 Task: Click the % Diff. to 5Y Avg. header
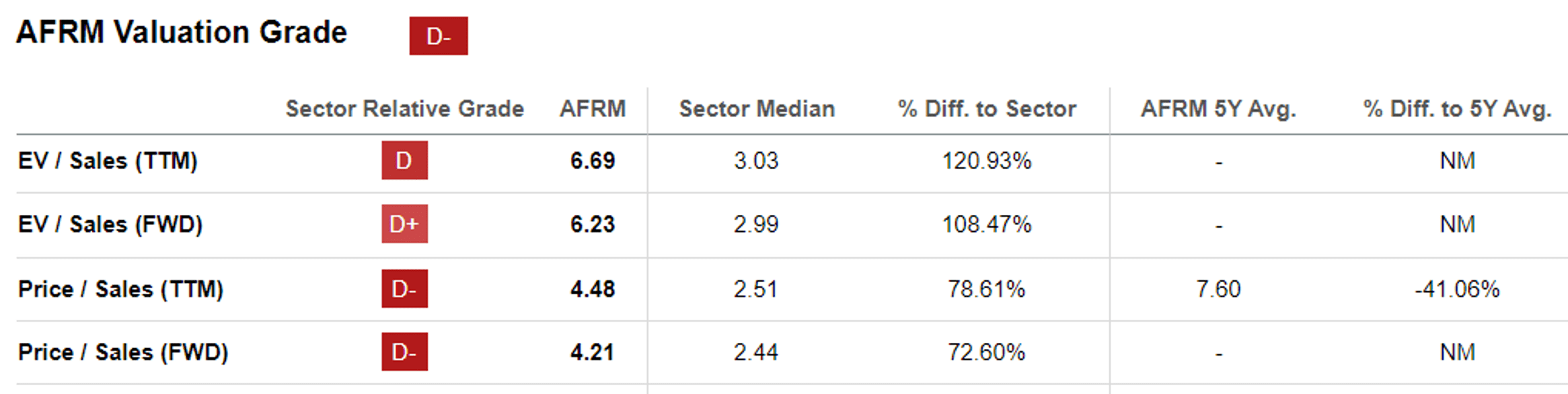[1457, 108]
